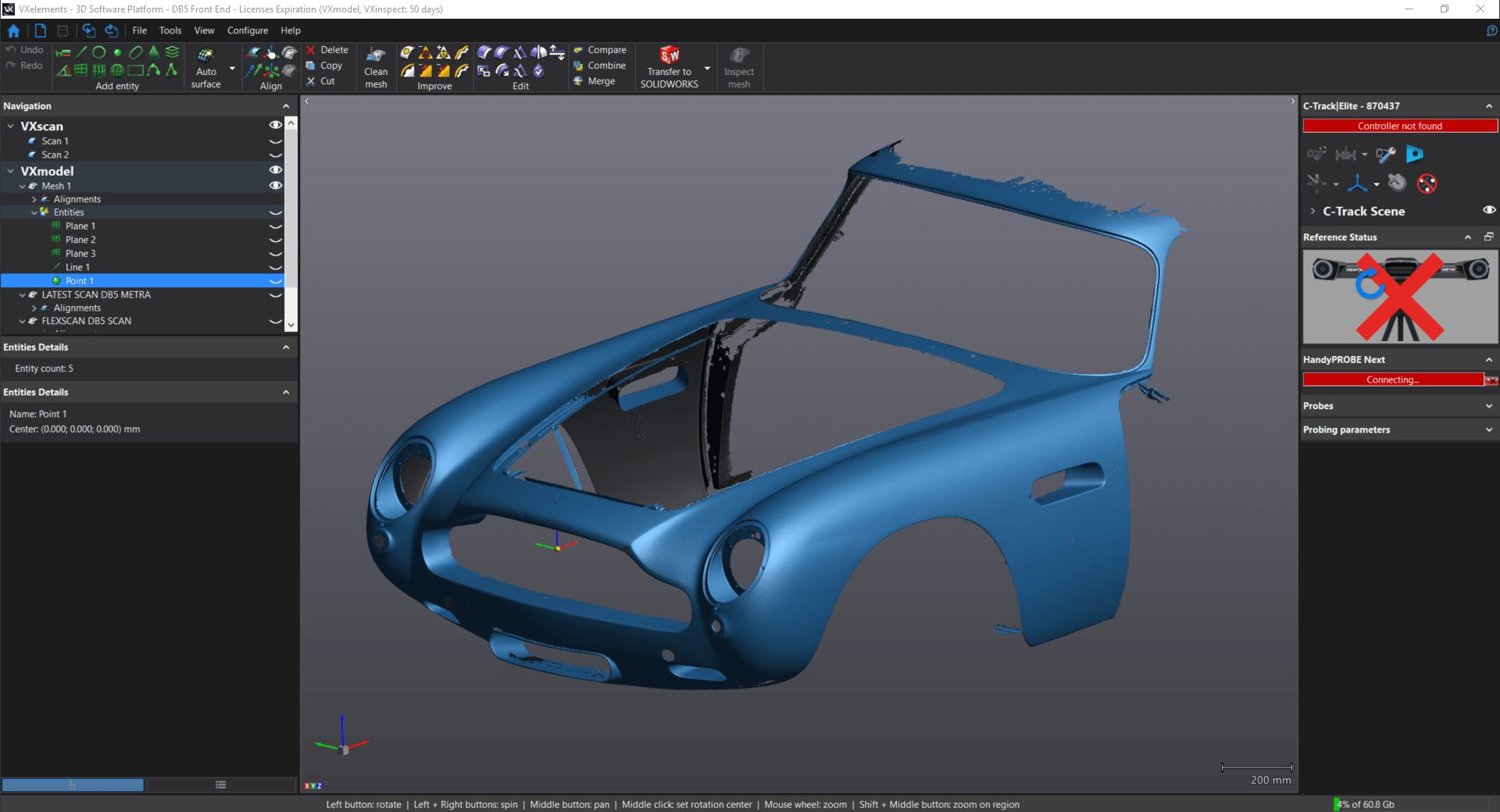Screen dimensions: 1500x812
Task: Select FLEXSCAN DB5 SCAN tree item
Action: pyautogui.click(x=87, y=321)
